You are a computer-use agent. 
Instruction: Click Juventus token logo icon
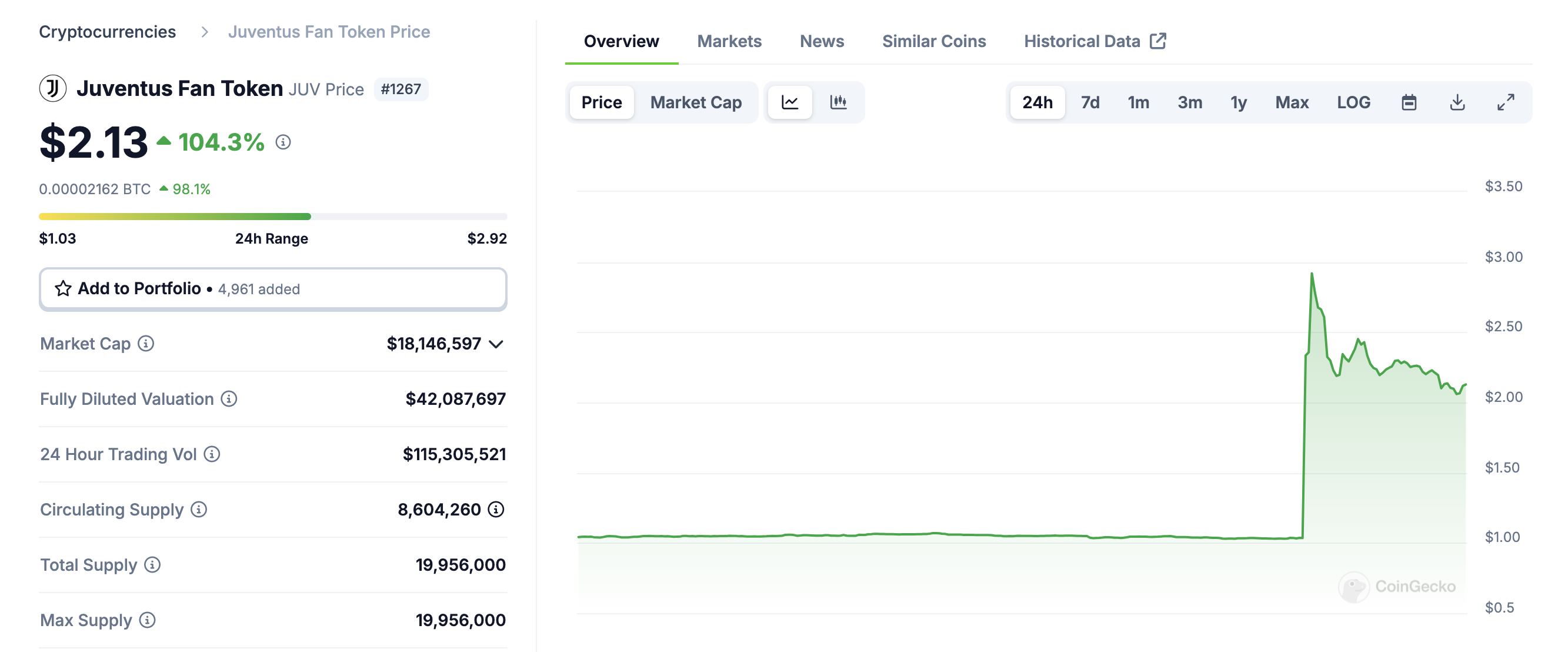(x=53, y=89)
